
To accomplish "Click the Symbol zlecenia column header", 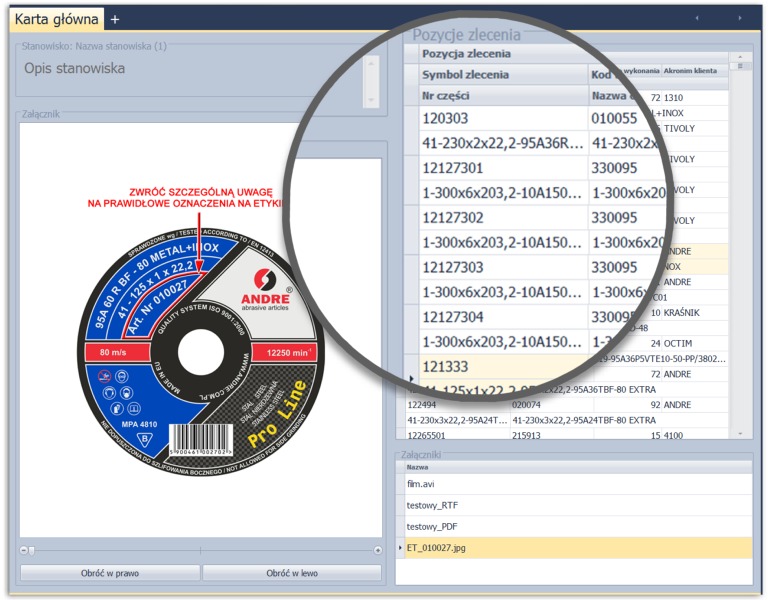I will (x=503, y=75).
